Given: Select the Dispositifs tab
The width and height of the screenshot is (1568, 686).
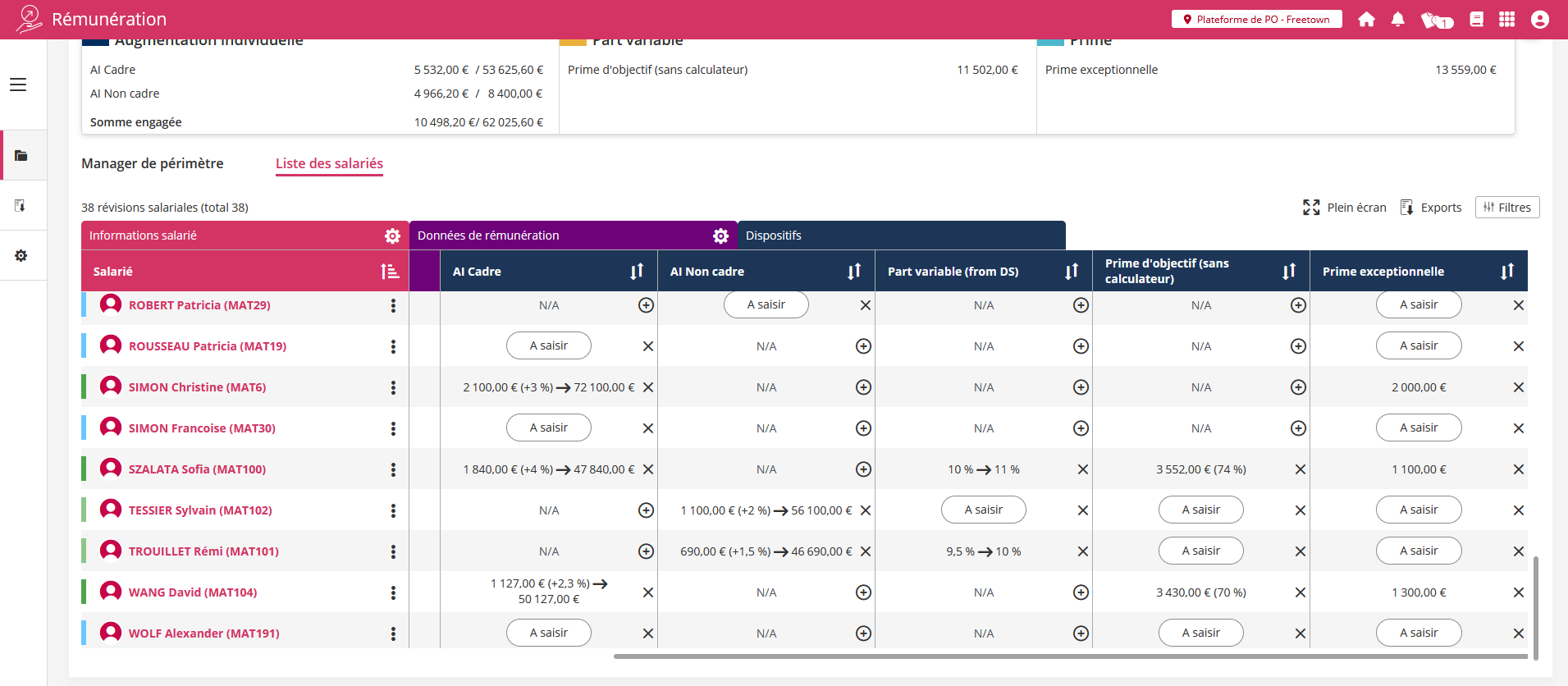Looking at the screenshot, I should click(x=774, y=236).
